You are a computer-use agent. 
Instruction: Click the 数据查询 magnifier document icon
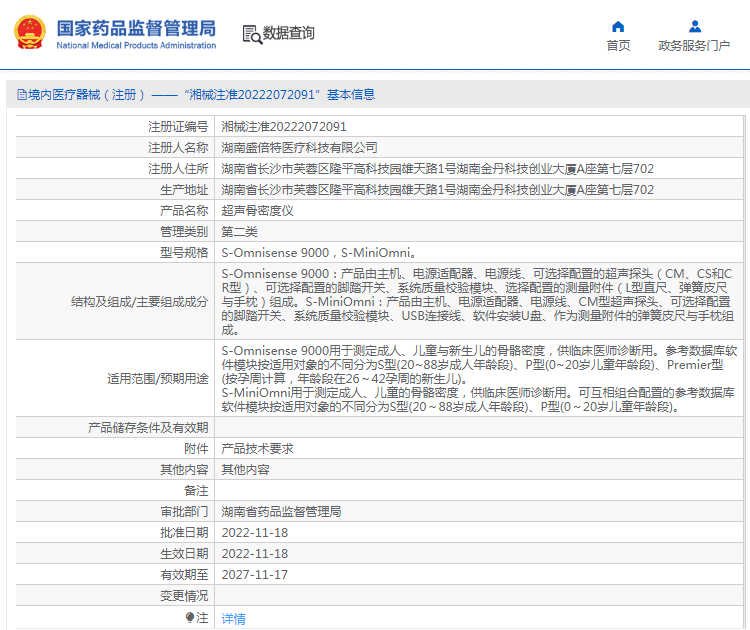point(251,34)
